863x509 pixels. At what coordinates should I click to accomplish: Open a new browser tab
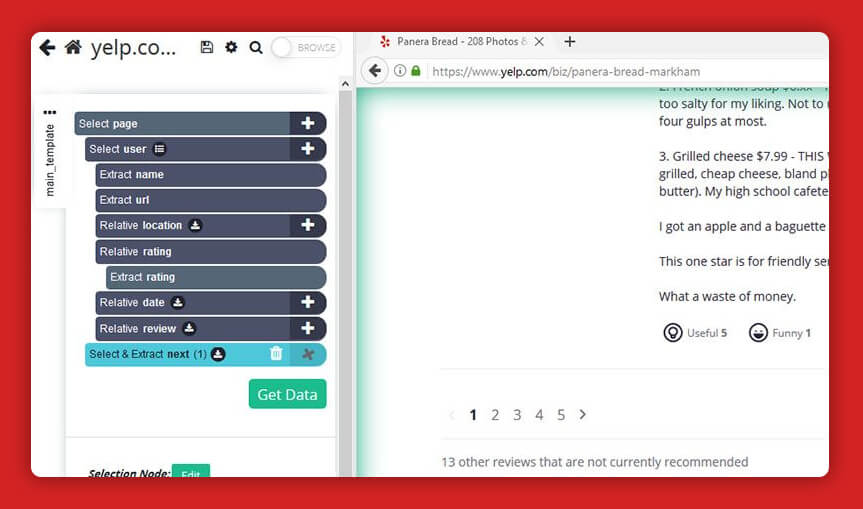[570, 42]
